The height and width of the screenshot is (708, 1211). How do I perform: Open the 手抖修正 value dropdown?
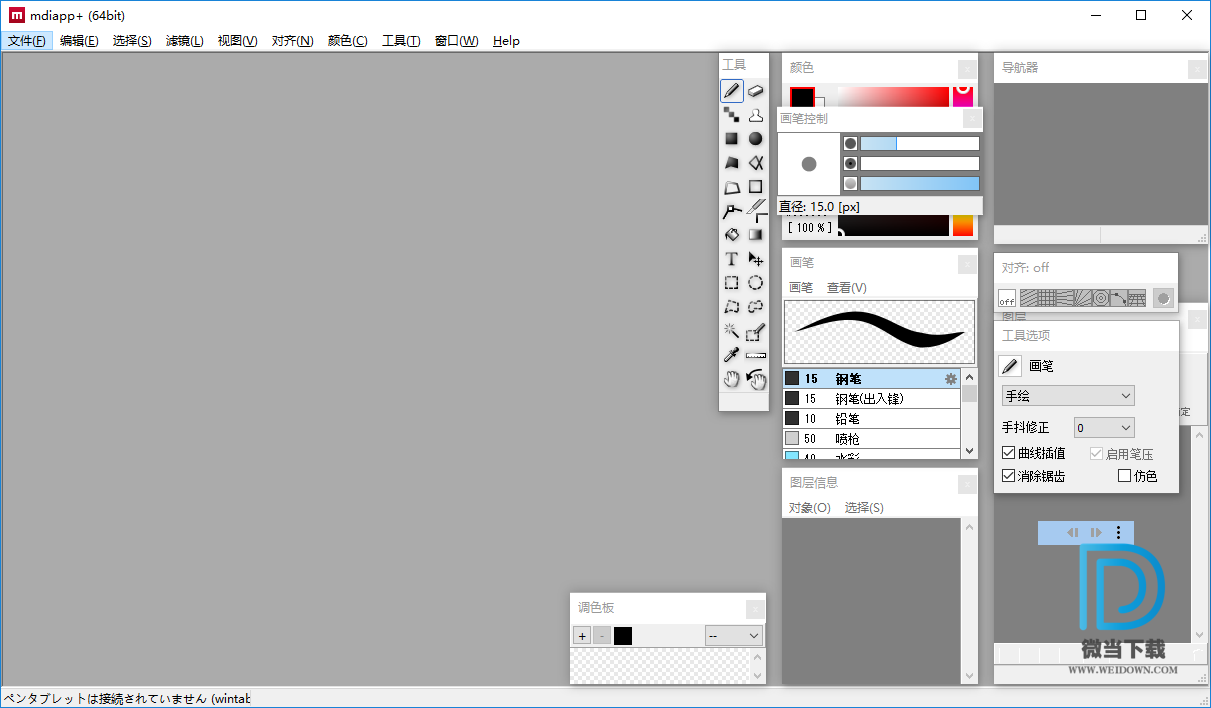coord(1104,428)
